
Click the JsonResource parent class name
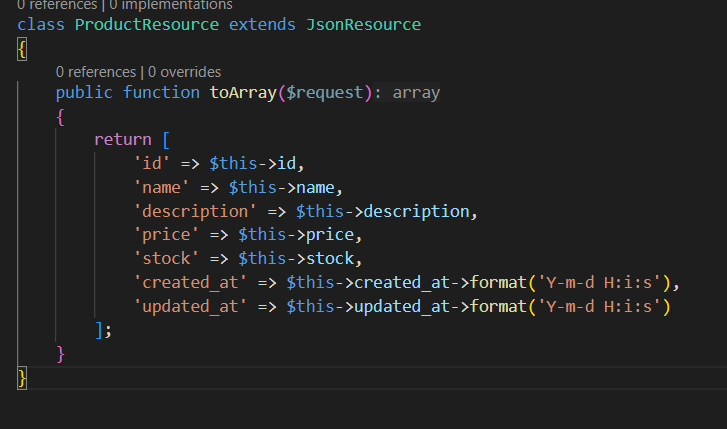coord(363,23)
